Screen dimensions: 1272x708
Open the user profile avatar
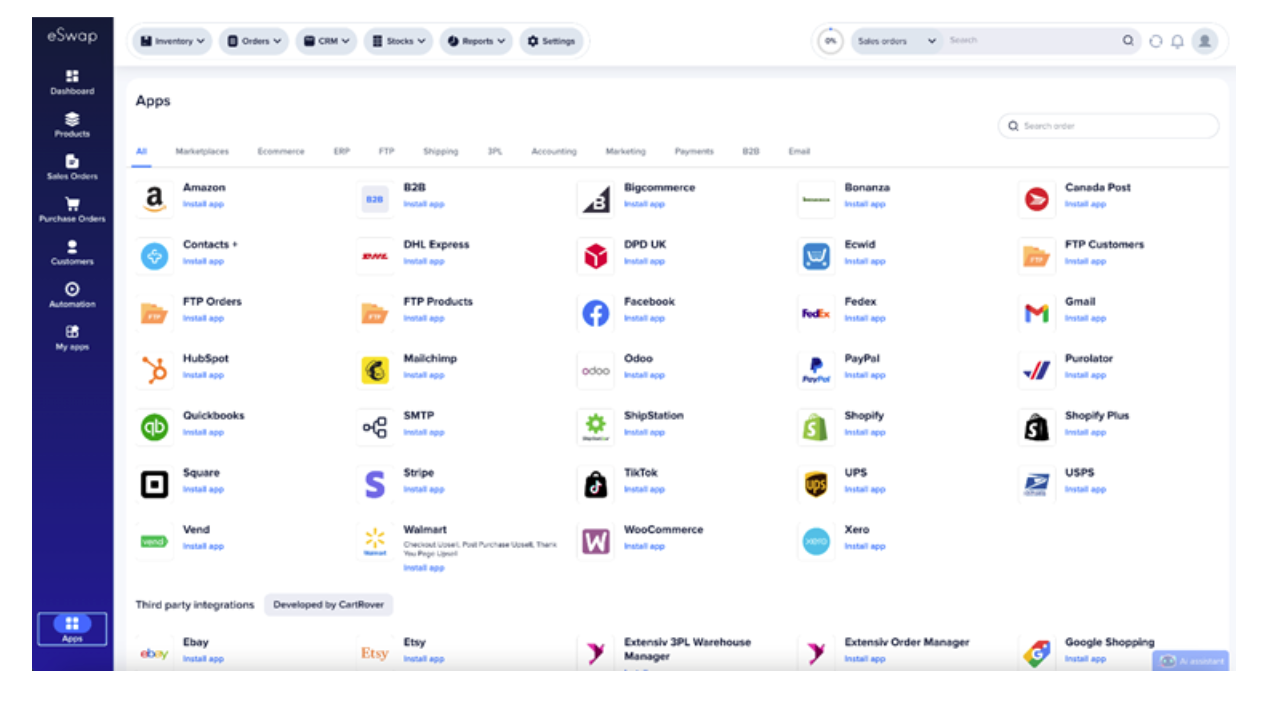pos(1205,41)
